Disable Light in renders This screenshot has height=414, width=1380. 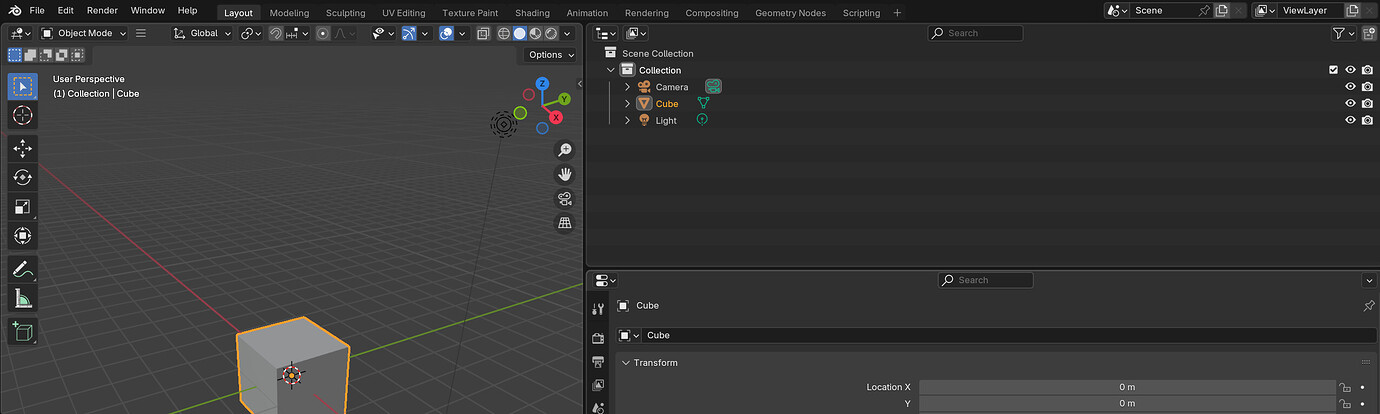1367,120
